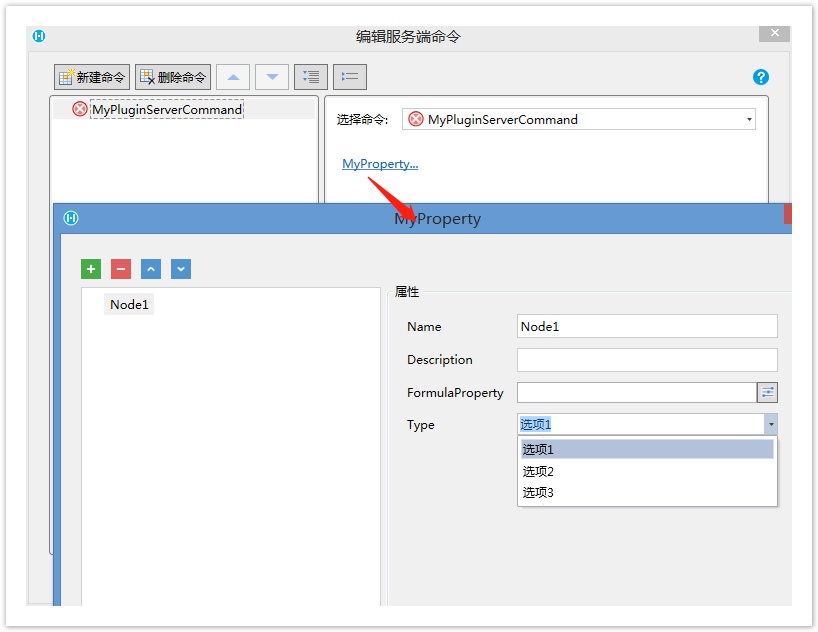Open the MyProperty... link
Viewport: 818px width, 632px height.
coord(380,164)
